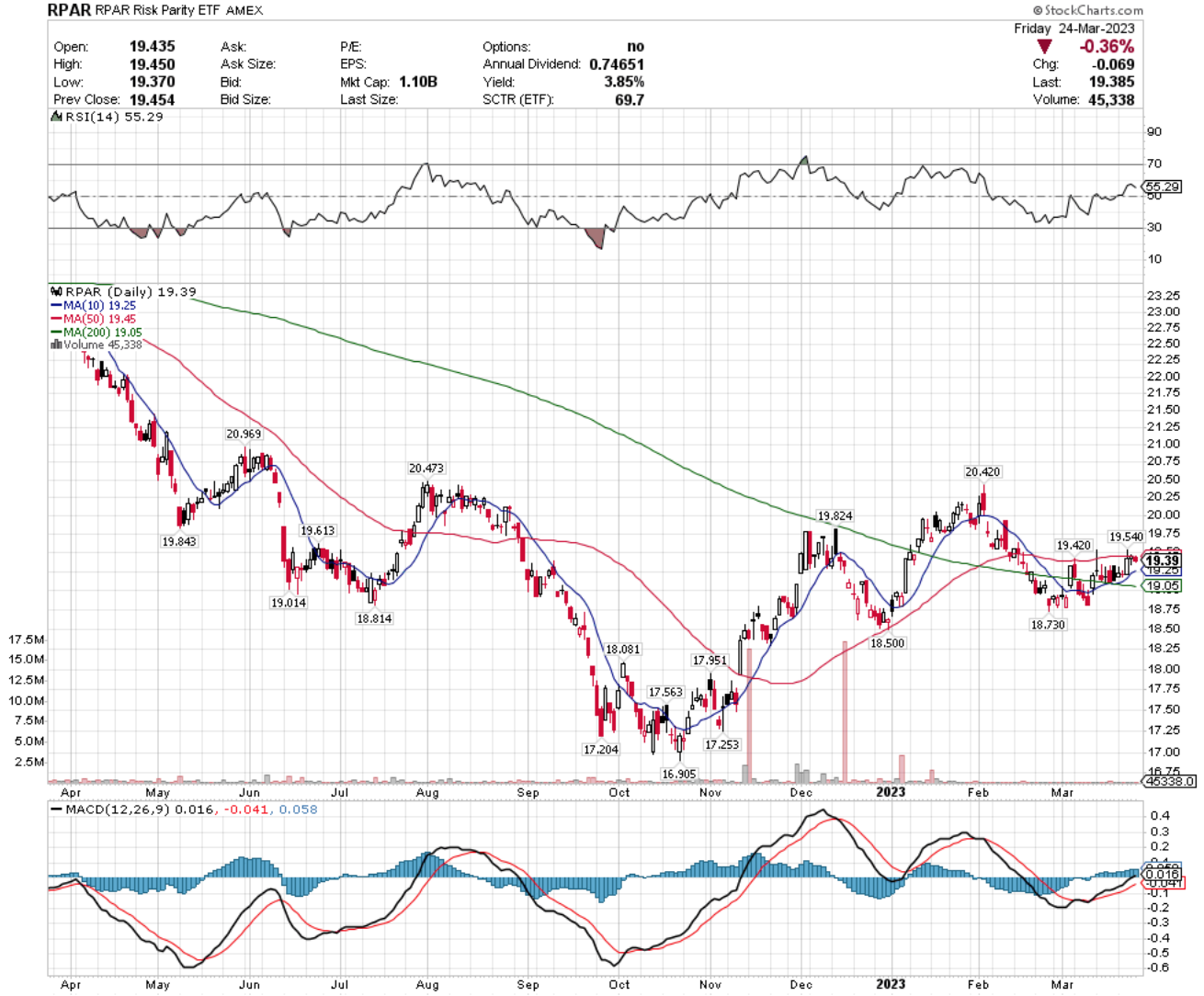Click the Options value 'no'

(636, 46)
